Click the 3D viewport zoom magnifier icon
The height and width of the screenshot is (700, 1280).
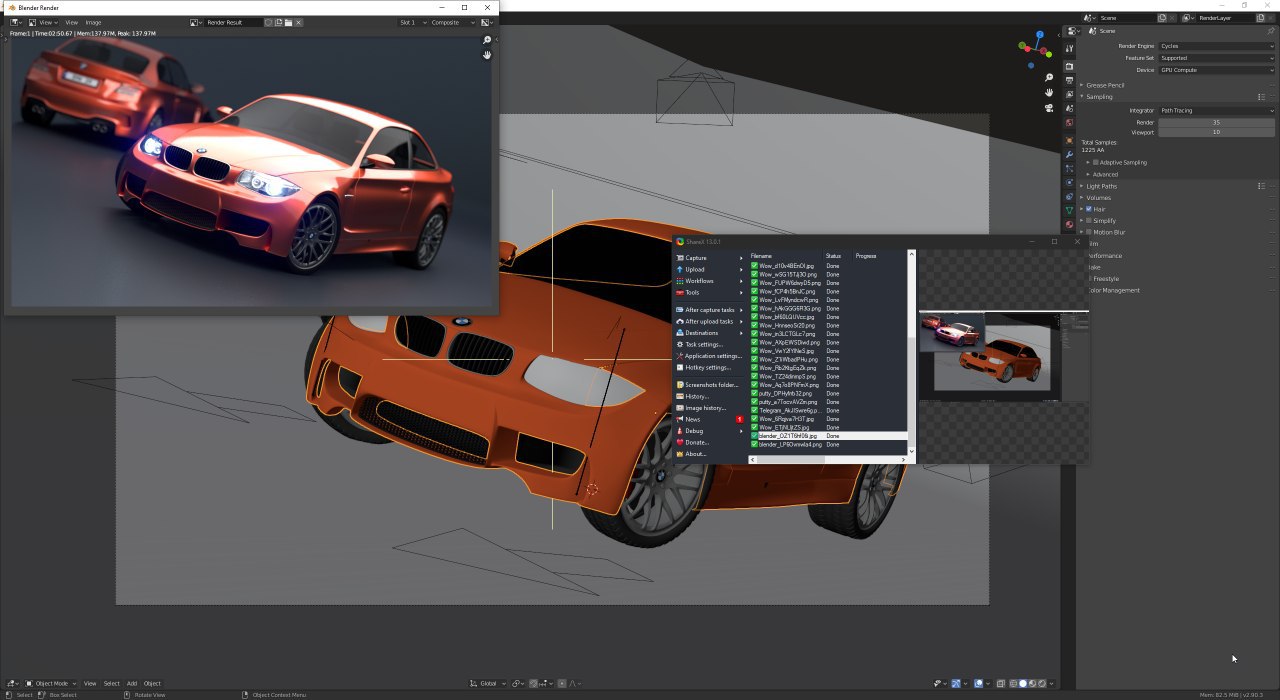[1048, 78]
